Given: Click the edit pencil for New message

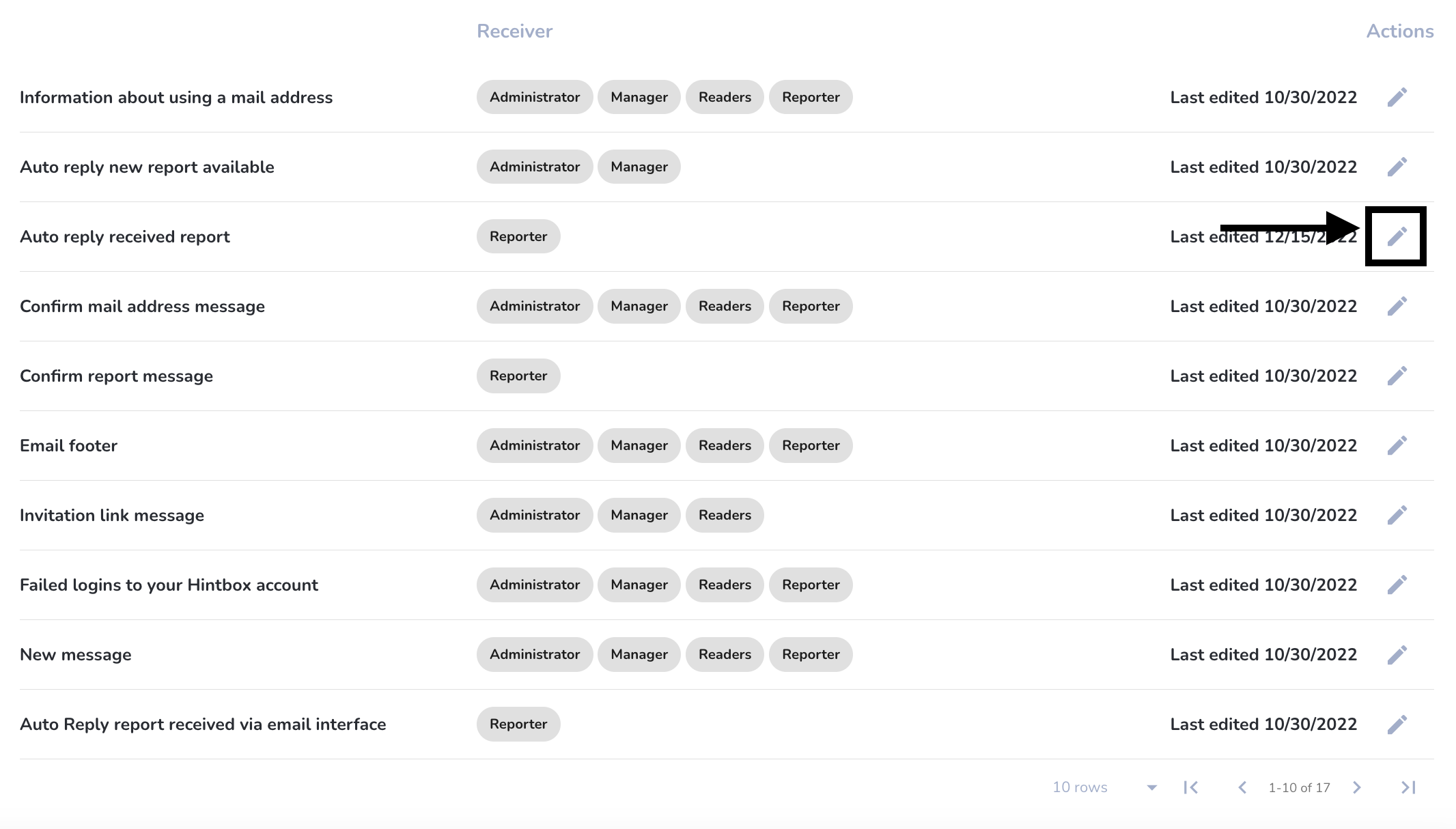Looking at the screenshot, I should (1397, 654).
